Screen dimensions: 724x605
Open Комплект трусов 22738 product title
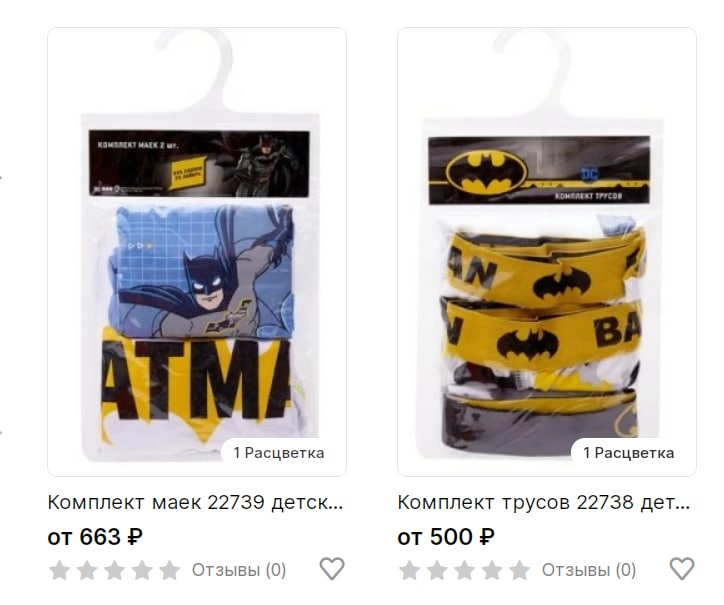click(544, 502)
